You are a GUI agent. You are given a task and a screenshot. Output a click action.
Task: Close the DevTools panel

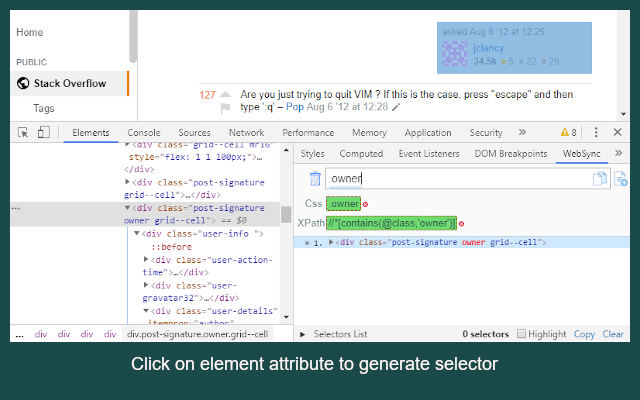(x=617, y=132)
